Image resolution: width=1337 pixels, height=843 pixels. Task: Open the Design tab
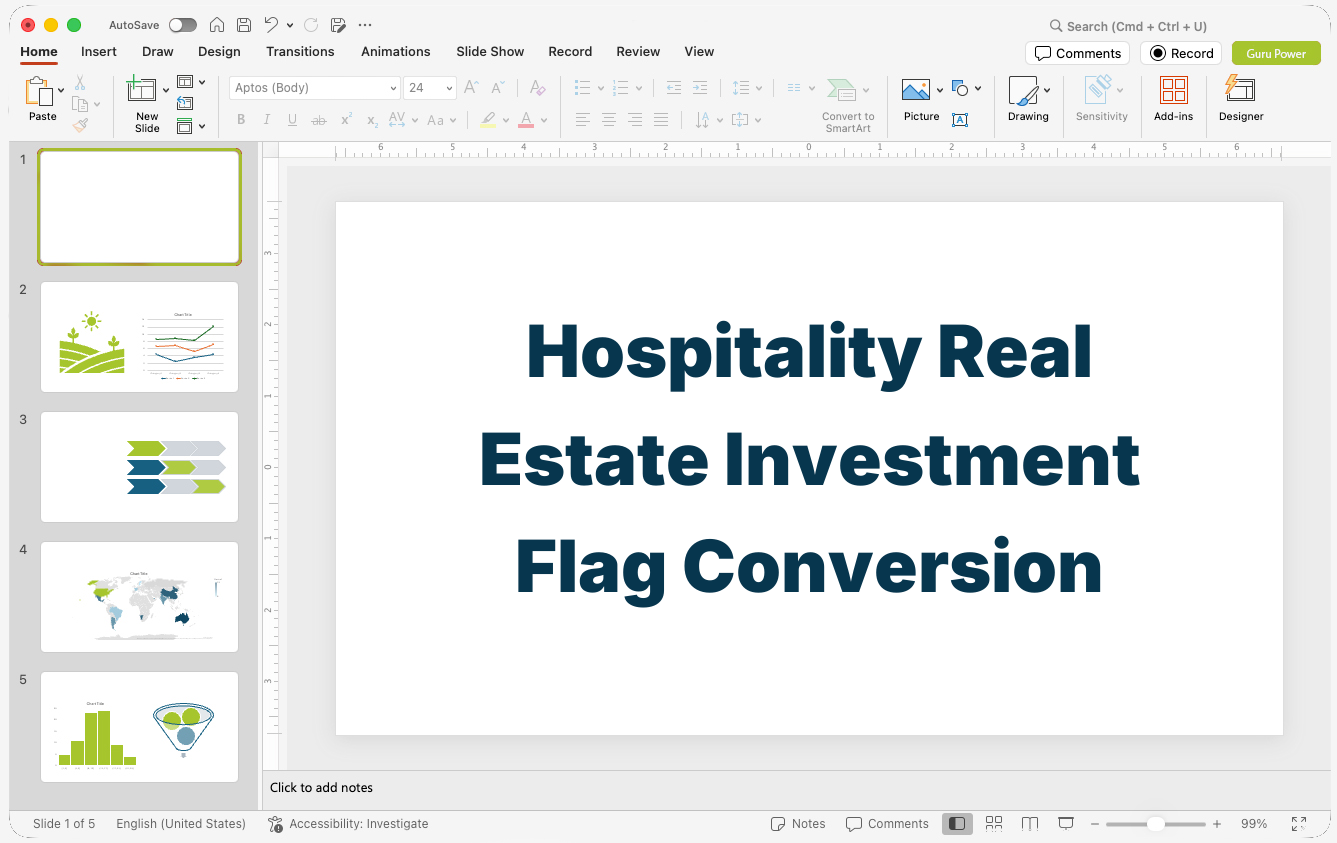coord(219,51)
